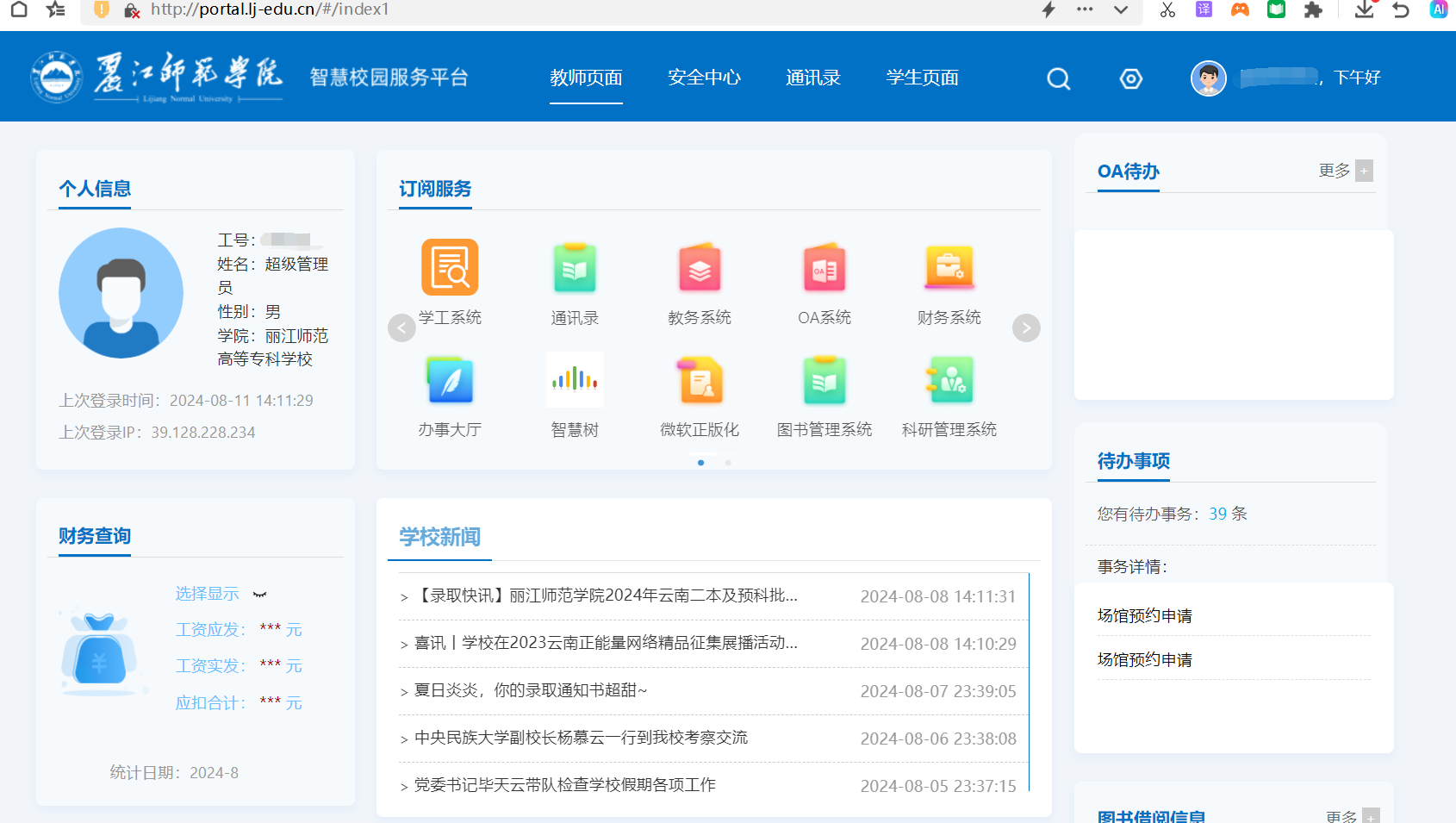Open the 学工系统 service icon
Viewport: 1456px width, 823px height.
click(x=449, y=268)
